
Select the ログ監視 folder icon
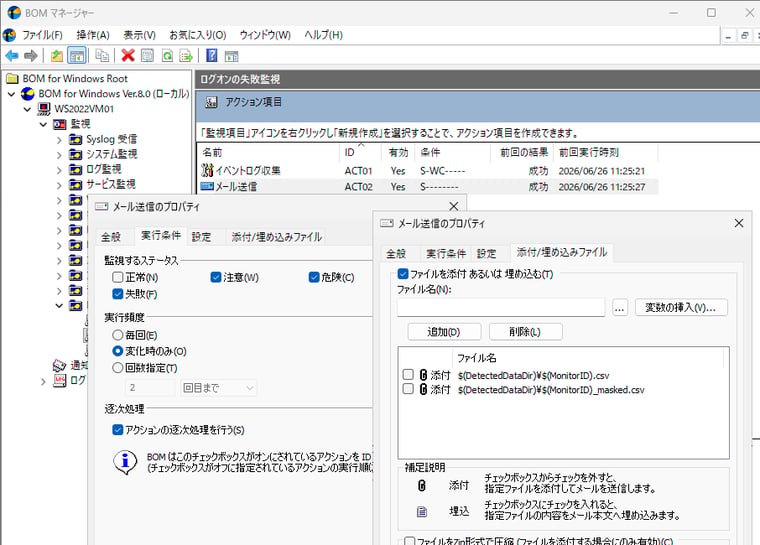point(76,170)
